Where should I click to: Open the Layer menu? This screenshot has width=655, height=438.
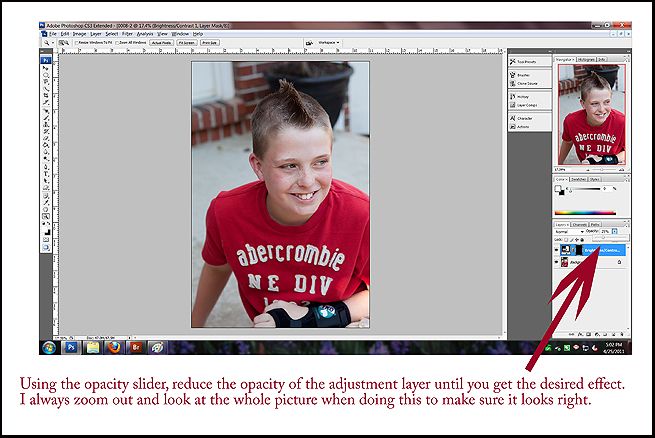[x=96, y=34]
